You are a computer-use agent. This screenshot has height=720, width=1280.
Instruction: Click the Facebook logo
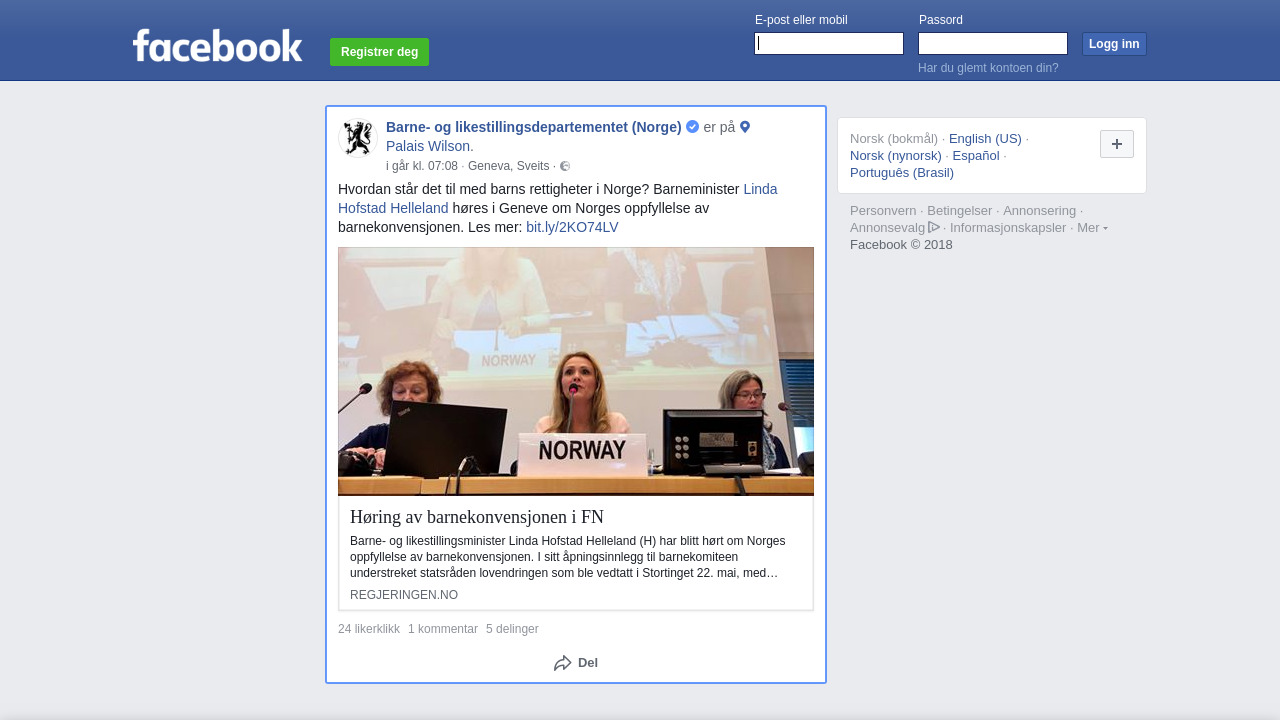click(217, 46)
